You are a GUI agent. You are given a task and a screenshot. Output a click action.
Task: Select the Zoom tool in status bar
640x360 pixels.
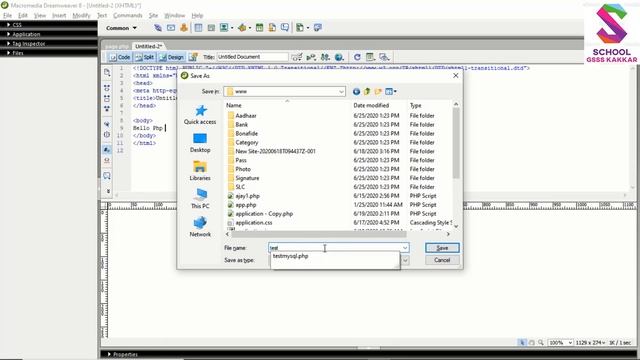(541, 342)
